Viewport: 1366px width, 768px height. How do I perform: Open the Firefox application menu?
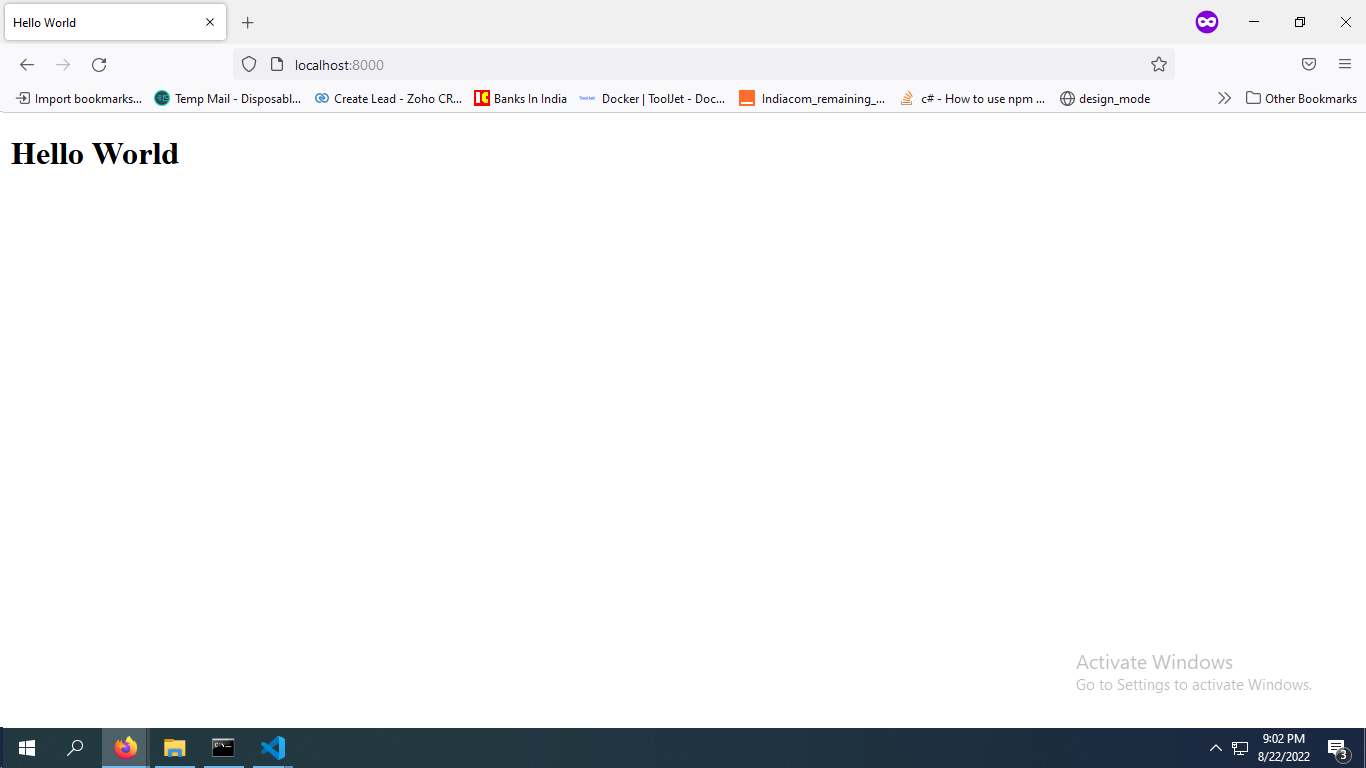tap(1345, 64)
